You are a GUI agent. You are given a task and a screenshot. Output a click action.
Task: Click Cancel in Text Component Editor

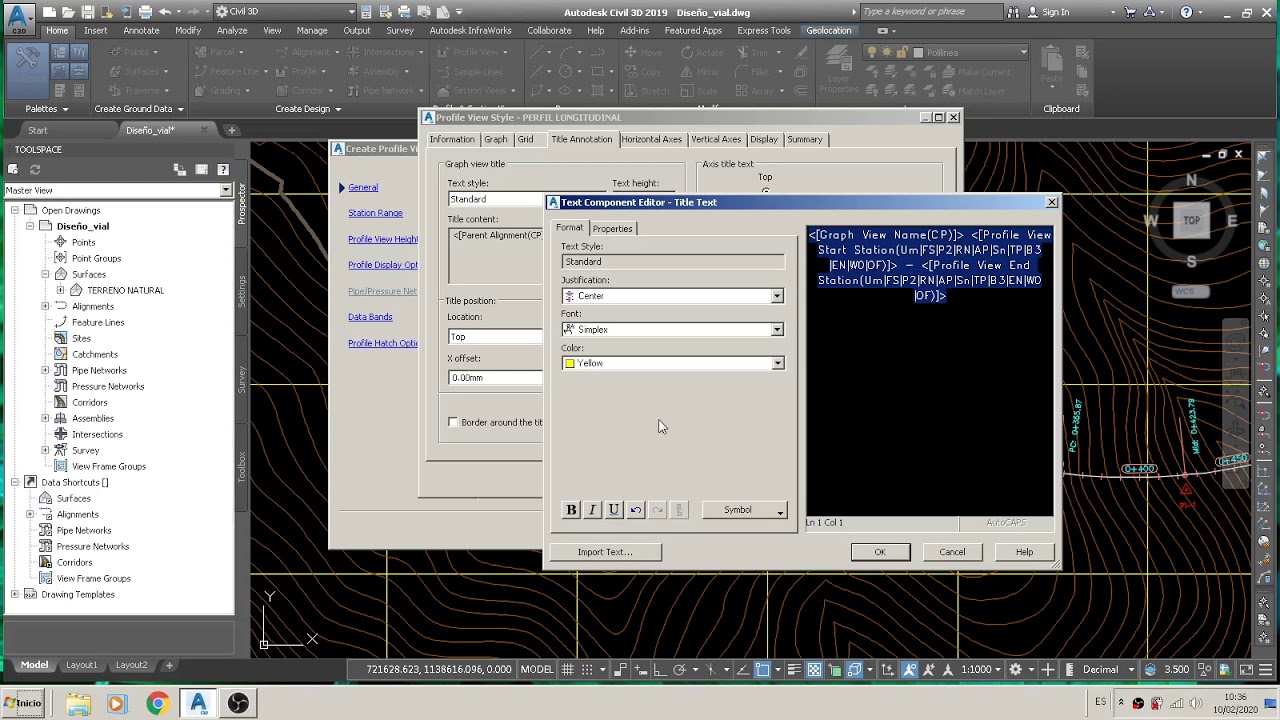click(x=952, y=552)
